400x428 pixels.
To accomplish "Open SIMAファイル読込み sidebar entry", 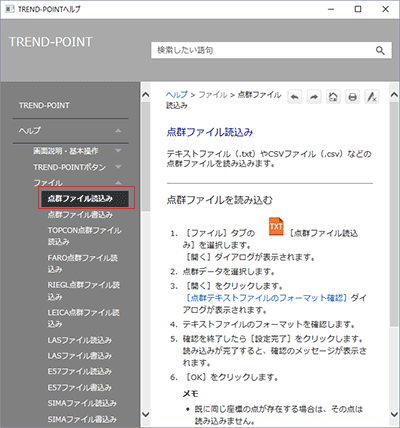I will pyautogui.click(x=82, y=403).
